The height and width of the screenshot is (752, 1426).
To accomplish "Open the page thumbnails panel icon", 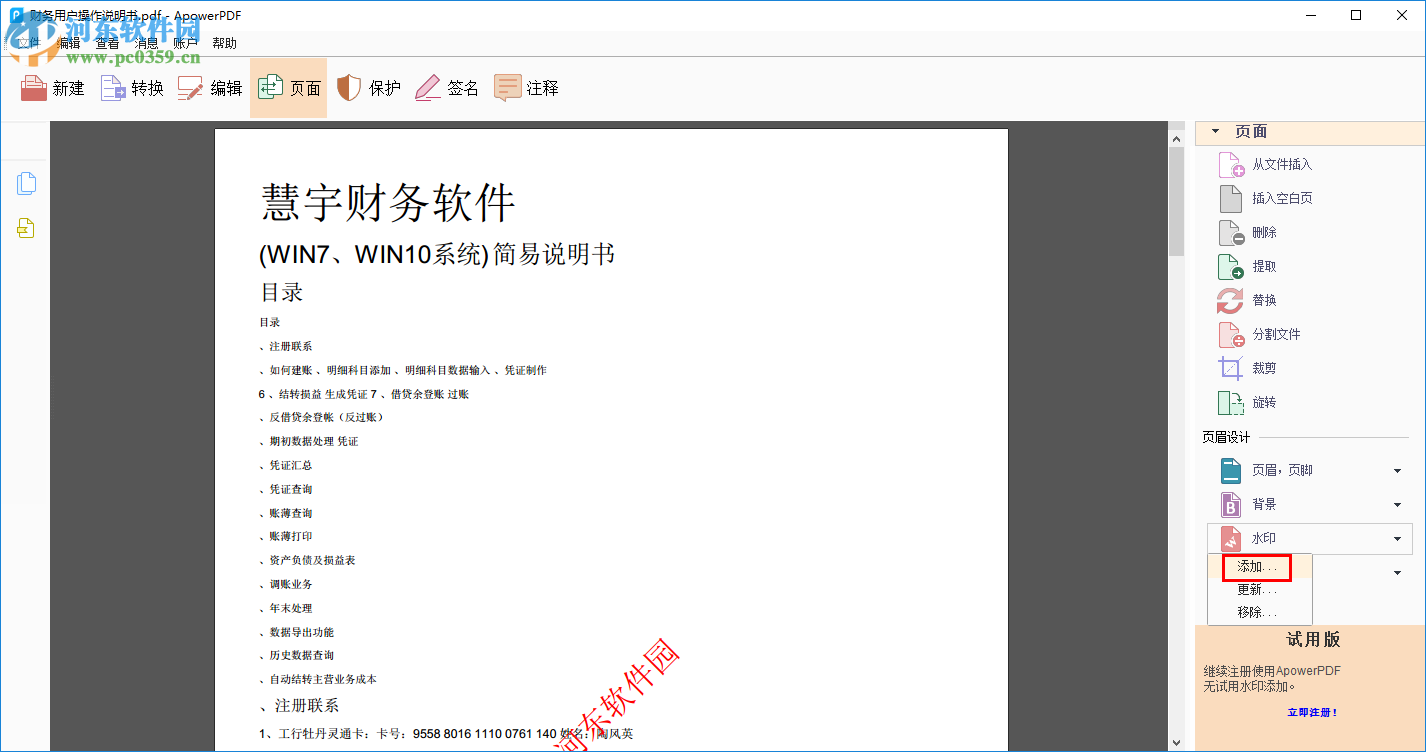I will coord(26,183).
